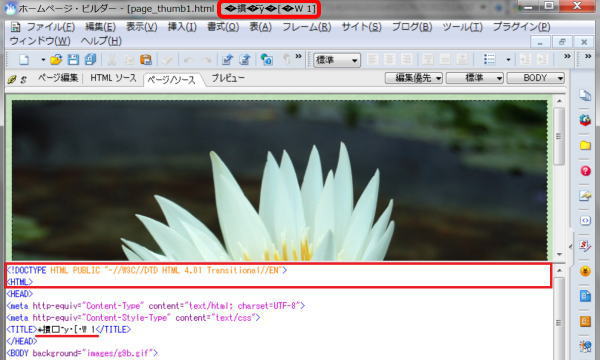Screen dimensions: 600x360
Task: Click the pencil icon left of page tabs
Action: 12,79
